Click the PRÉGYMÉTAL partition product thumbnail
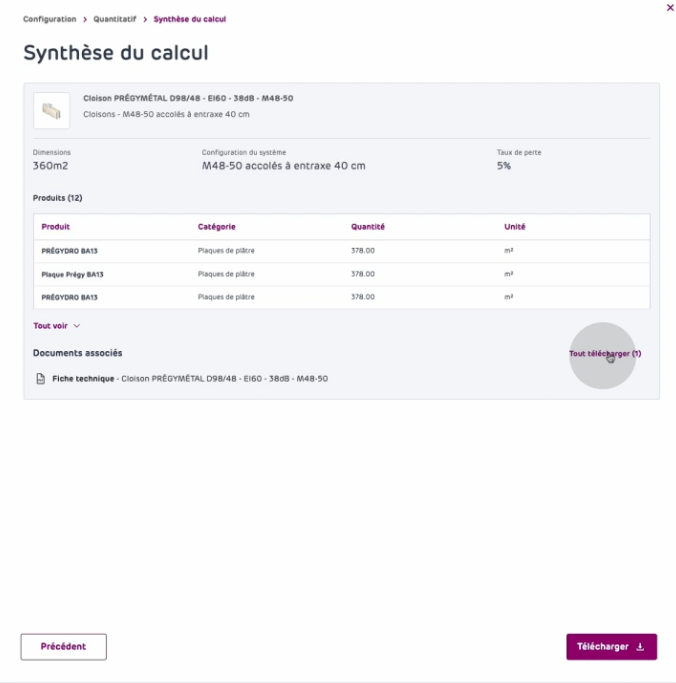 (x=51, y=110)
